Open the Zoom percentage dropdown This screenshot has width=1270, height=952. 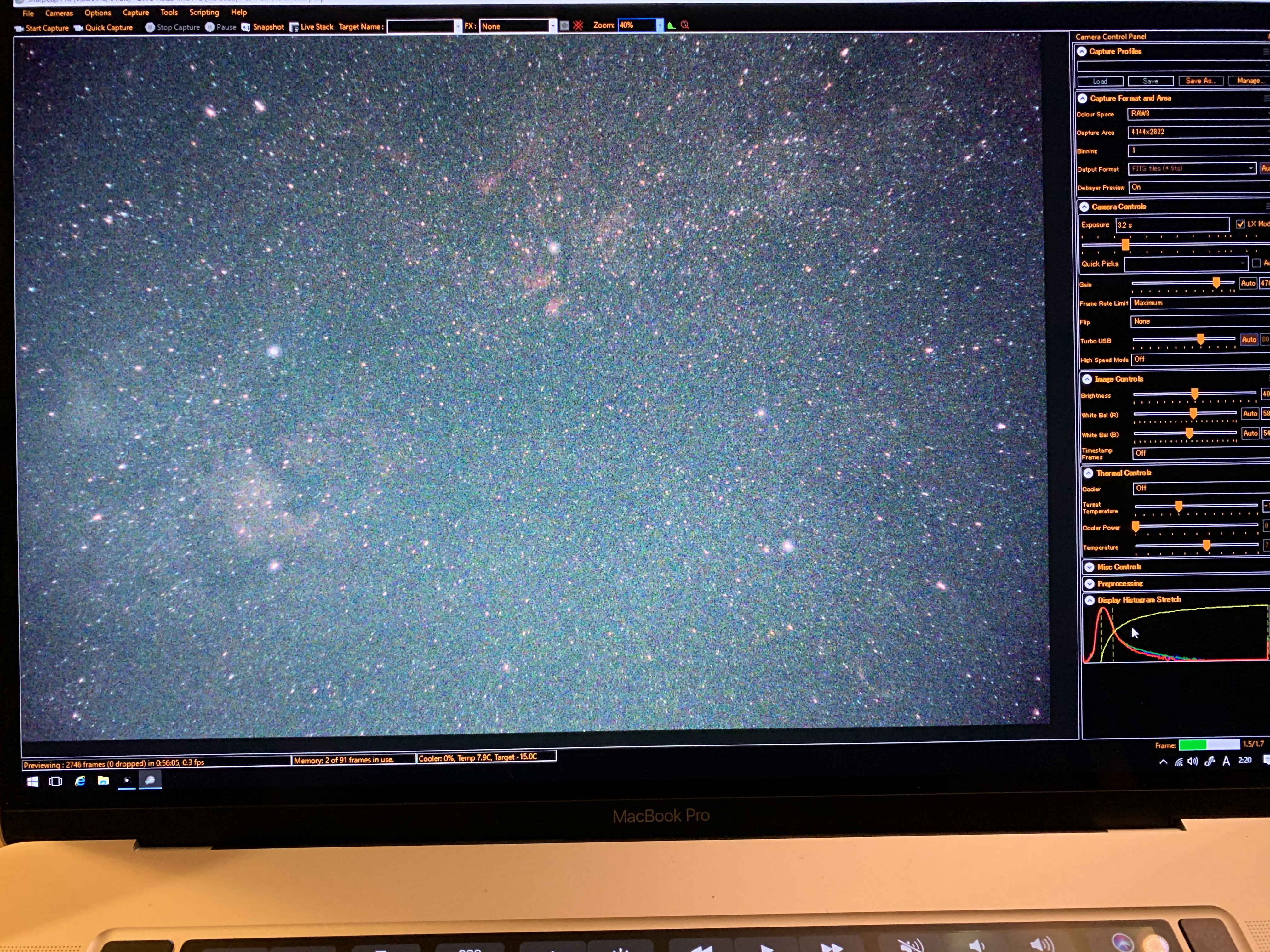[660, 25]
